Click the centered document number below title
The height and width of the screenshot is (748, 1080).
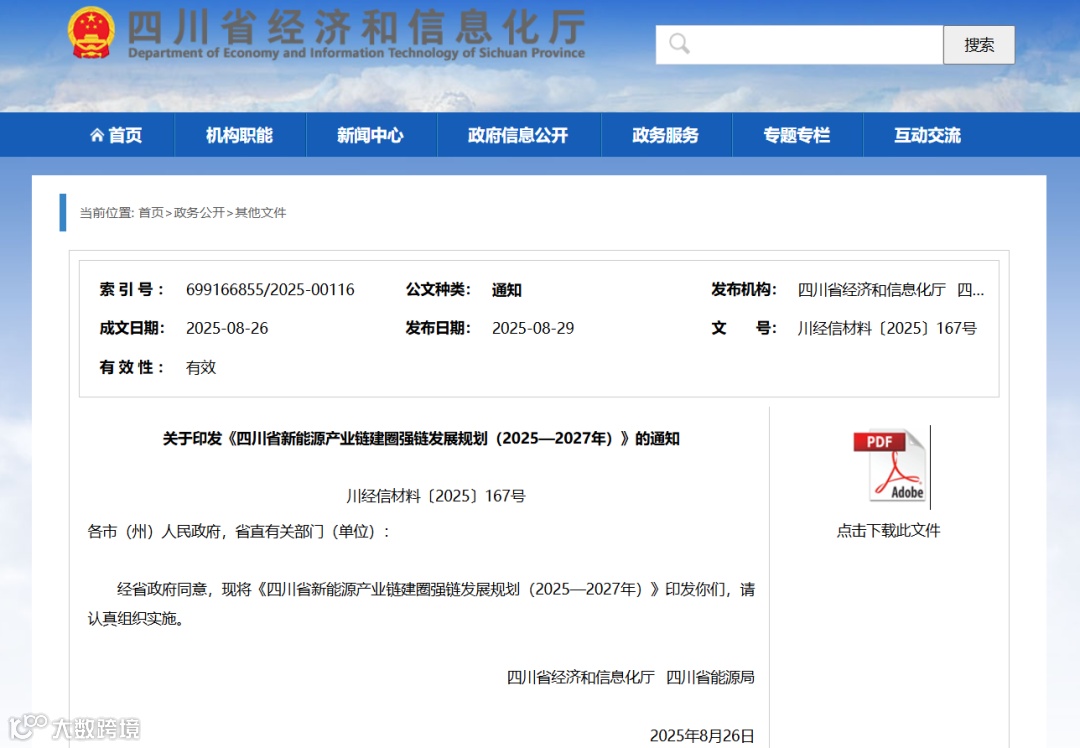[x=436, y=496]
